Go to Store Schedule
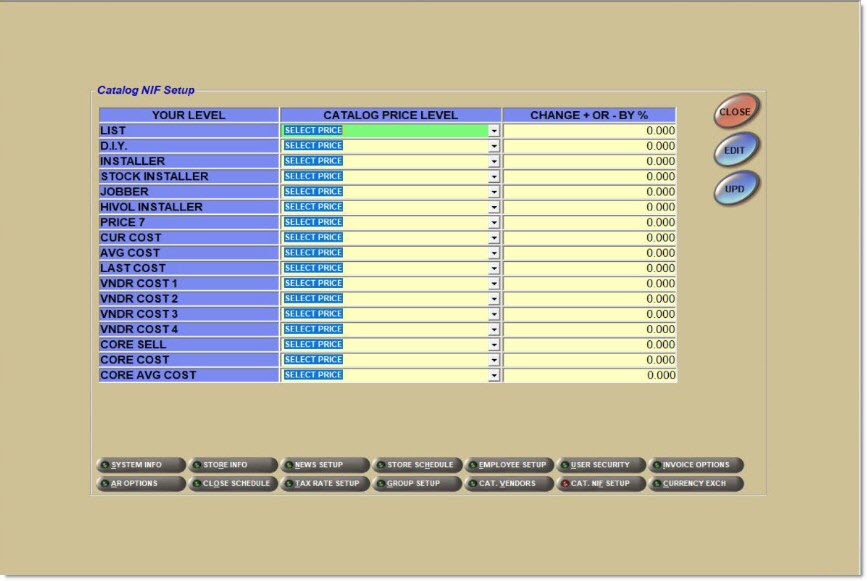The height and width of the screenshot is (581, 867). (x=417, y=465)
